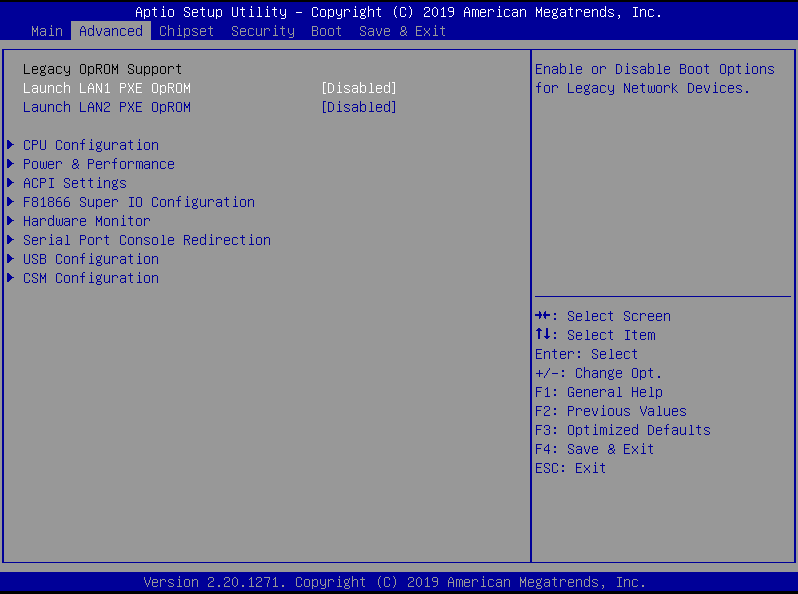Click the arrow beside CPU Configuration
The width and height of the screenshot is (798, 594).
tap(11, 145)
